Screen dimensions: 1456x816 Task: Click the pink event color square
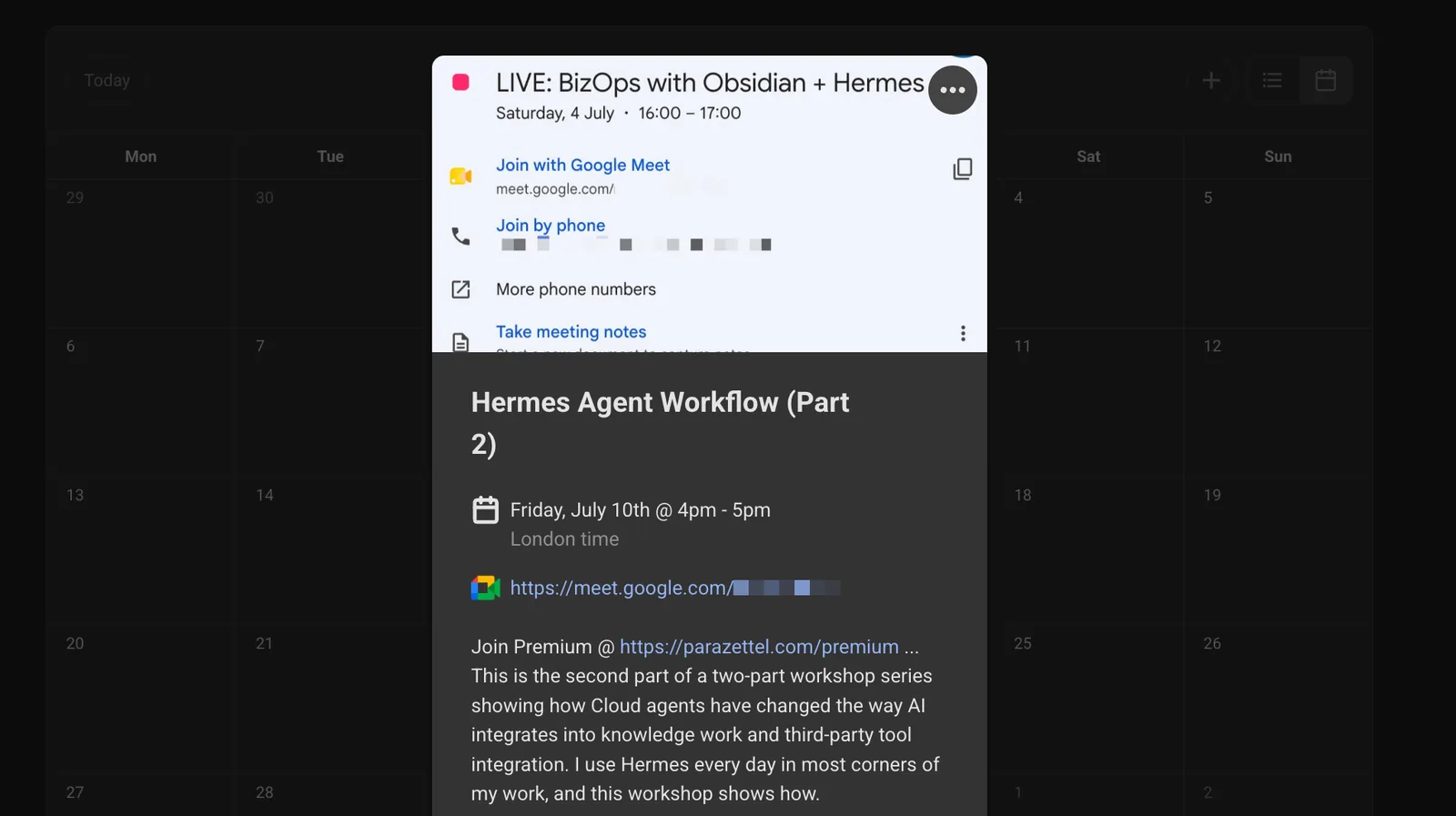(461, 83)
